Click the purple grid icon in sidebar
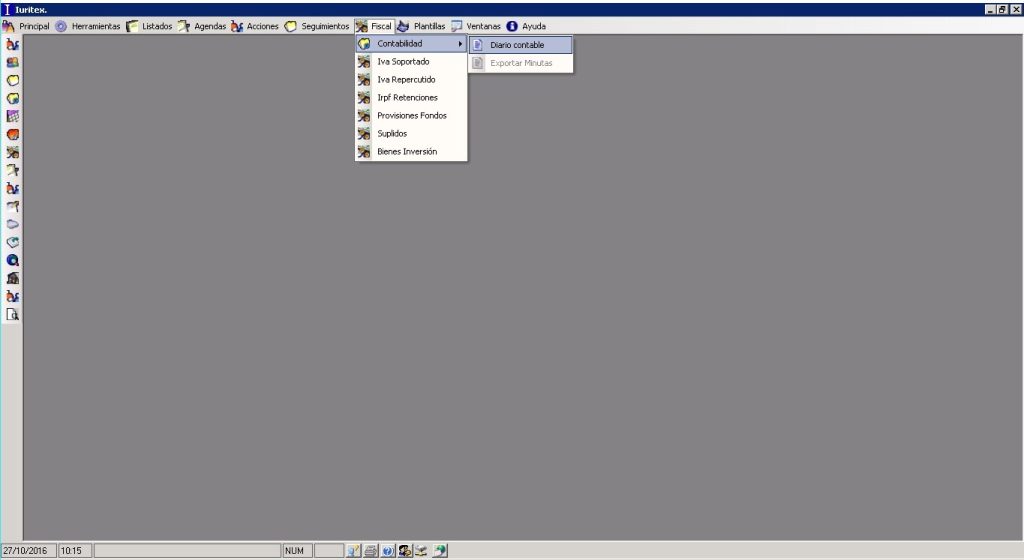The height and width of the screenshot is (560, 1024). pos(13,116)
